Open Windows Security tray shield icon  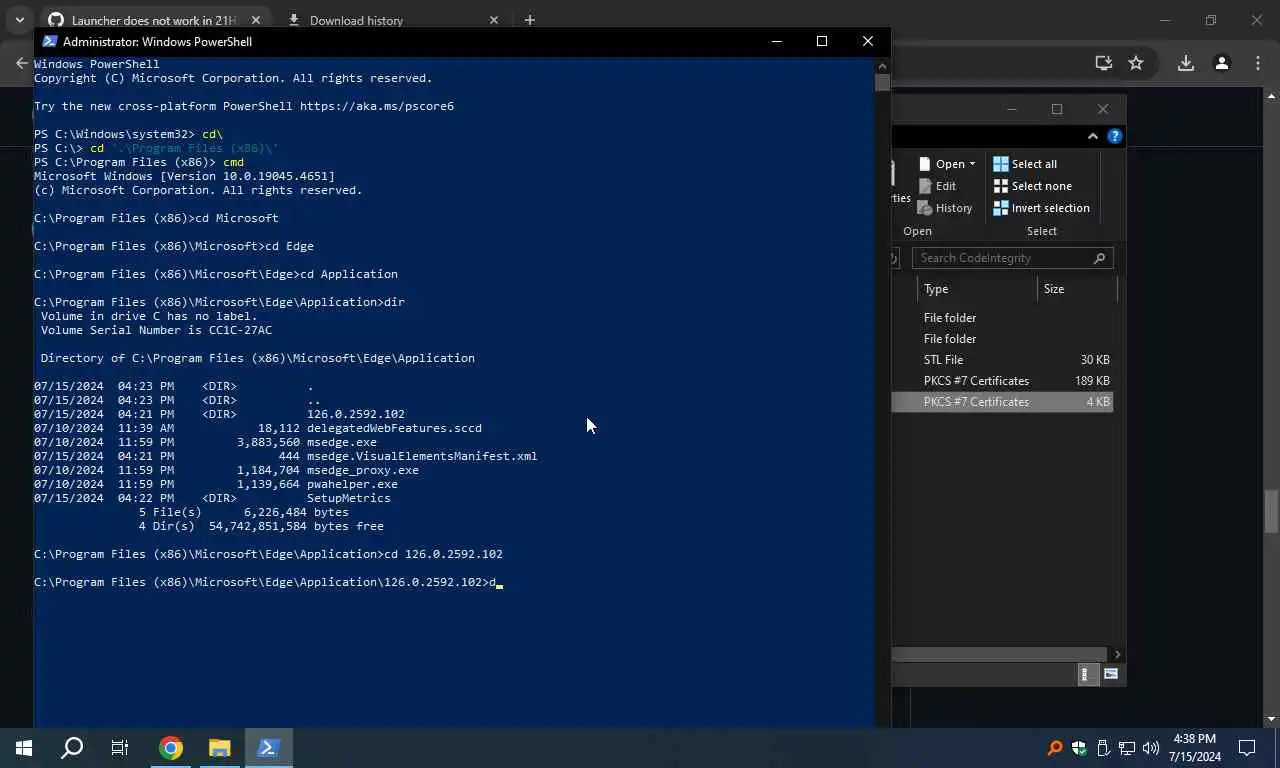(x=1079, y=748)
